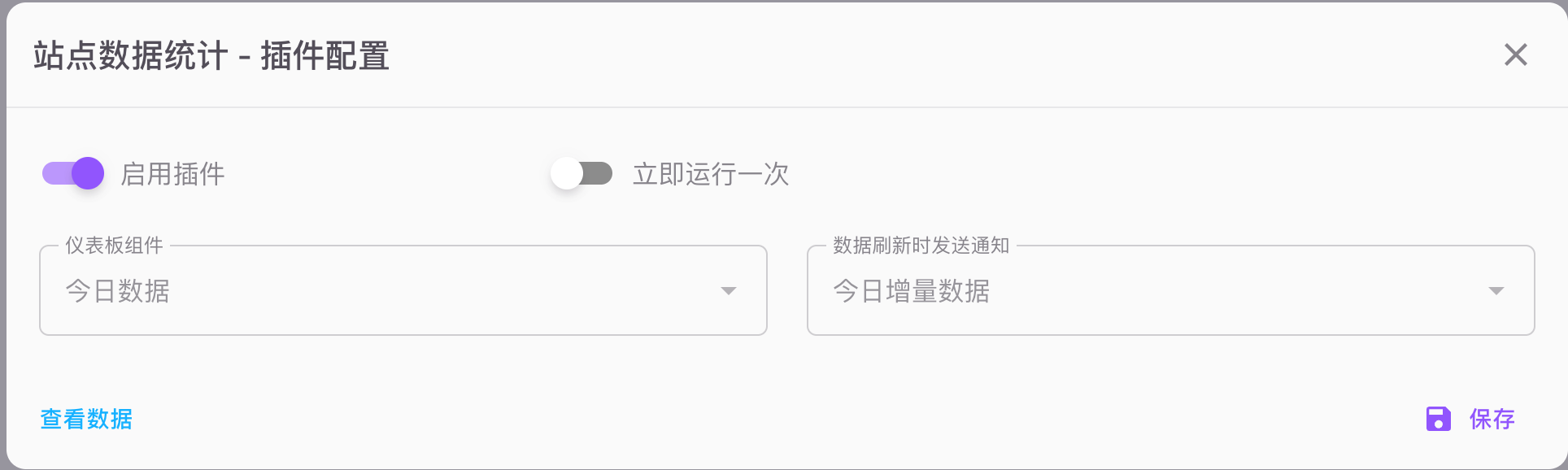Click the 保存 button text

(x=1492, y=419)
